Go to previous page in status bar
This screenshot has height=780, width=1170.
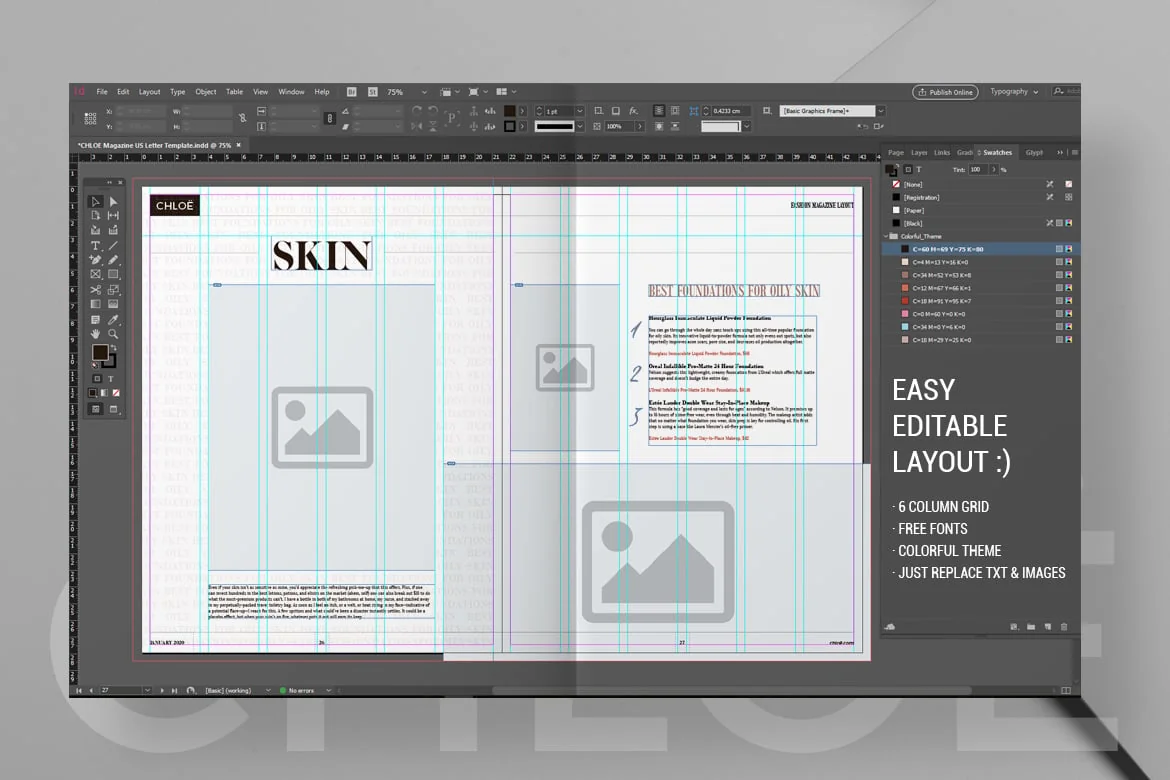[91, 690]
